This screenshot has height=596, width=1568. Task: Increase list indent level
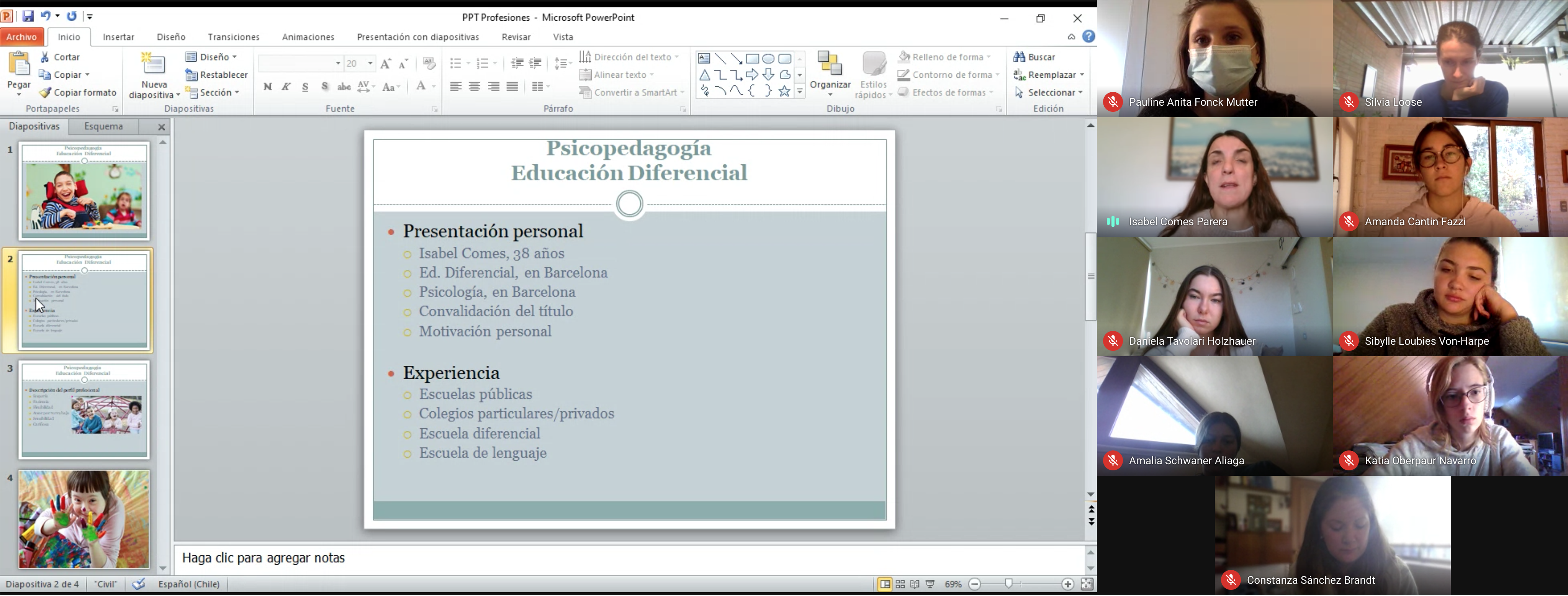click(536, 63)
